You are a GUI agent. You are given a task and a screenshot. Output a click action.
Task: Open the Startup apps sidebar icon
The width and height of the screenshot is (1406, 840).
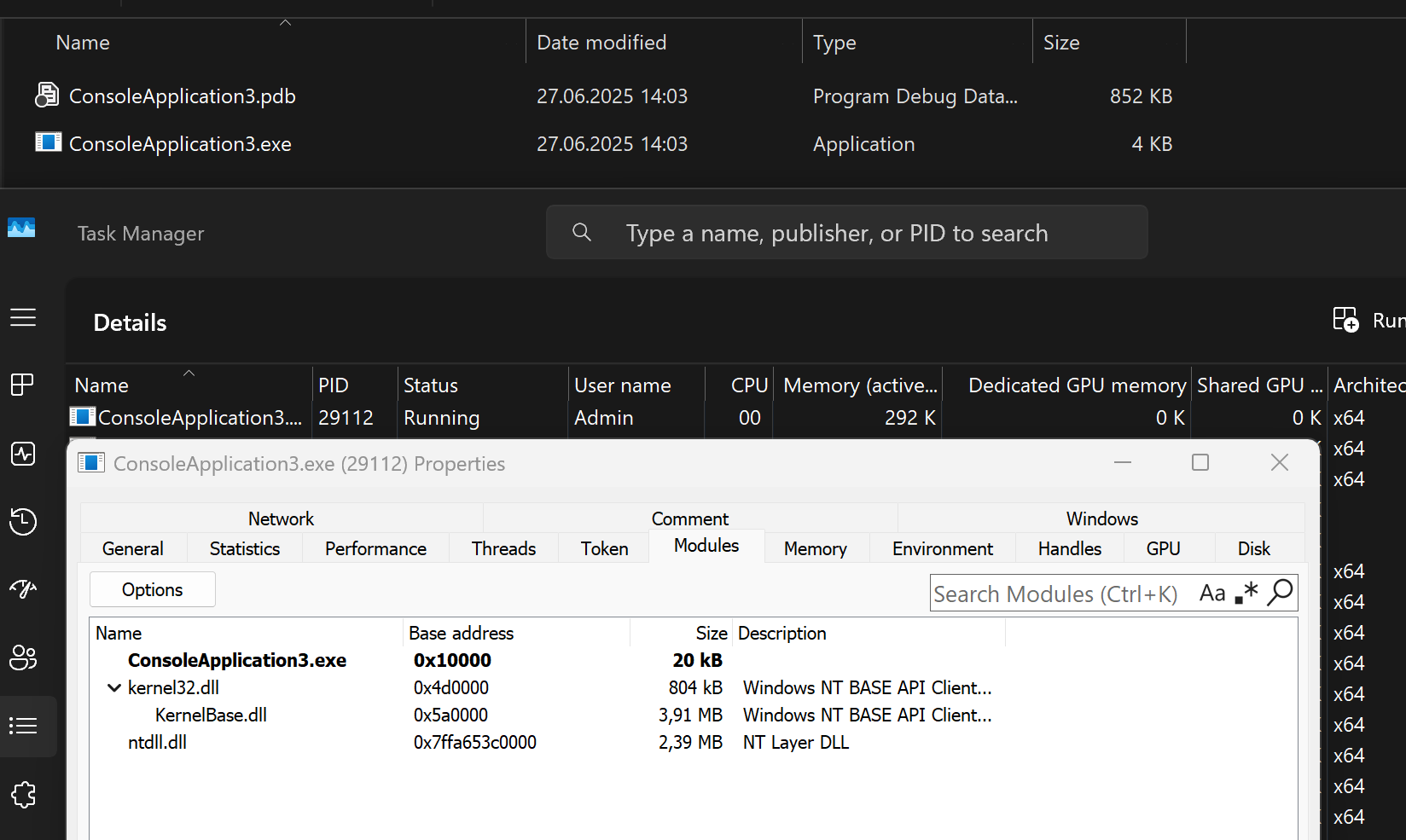pos(23,589)
